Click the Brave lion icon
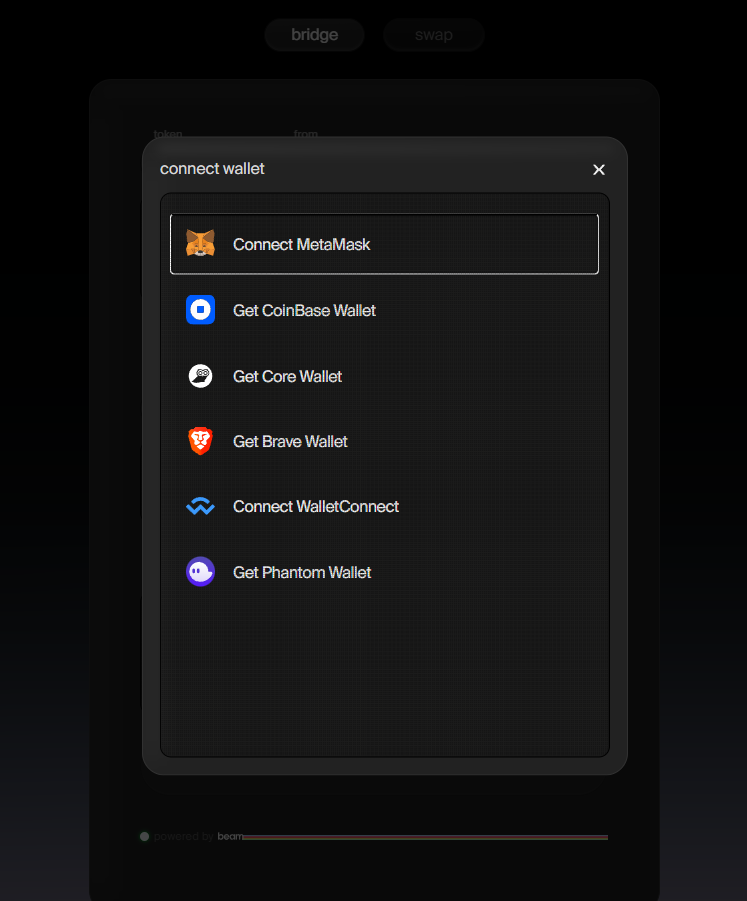The height and width of the screenshot is (901, 747). pyautogui.click(x=201, y=441)
